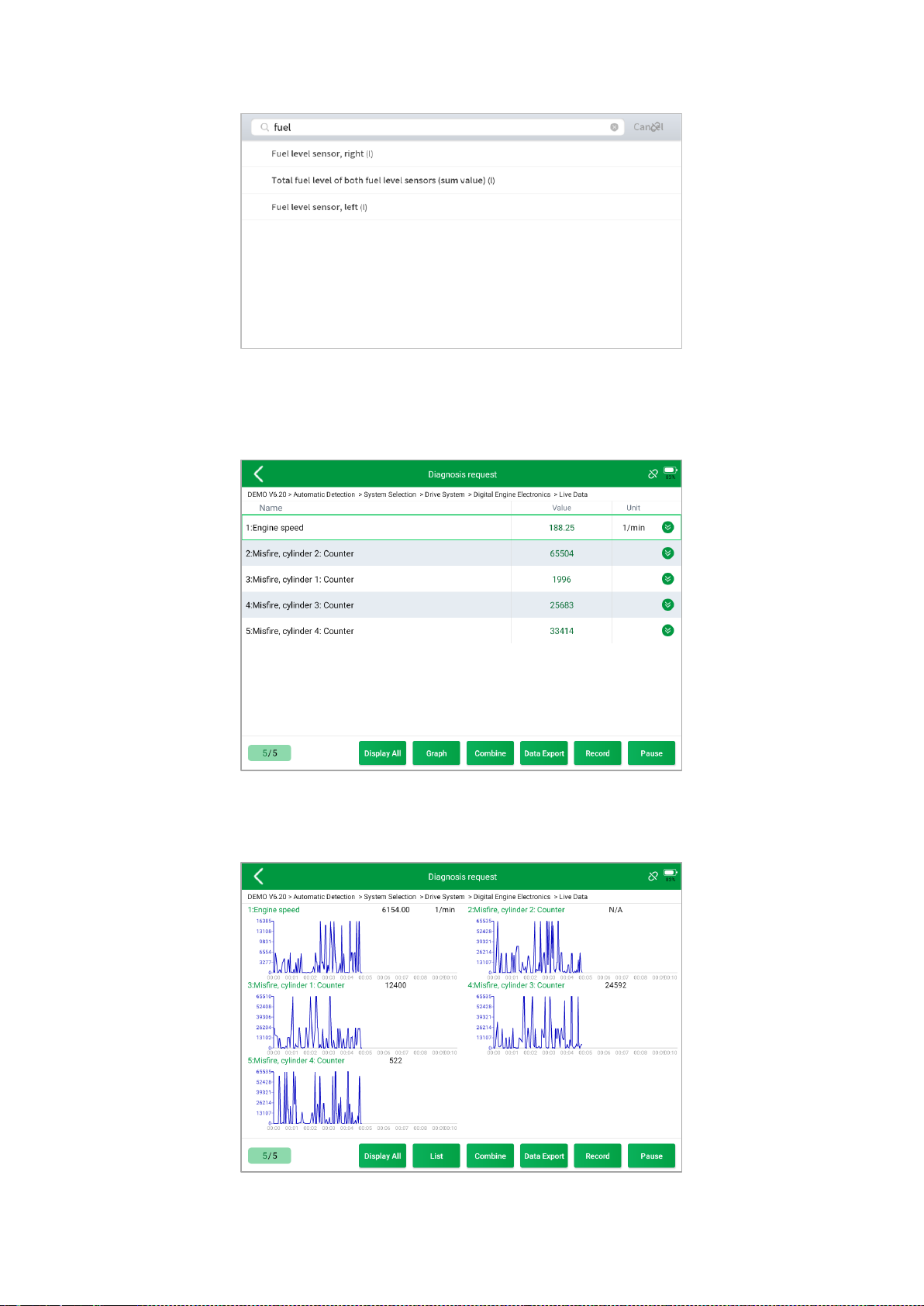This screenshot has height=1306, width=924.
Task: Expand the Misfire cylinder 4 Counter row chevron
Action: tap(667, 630)
